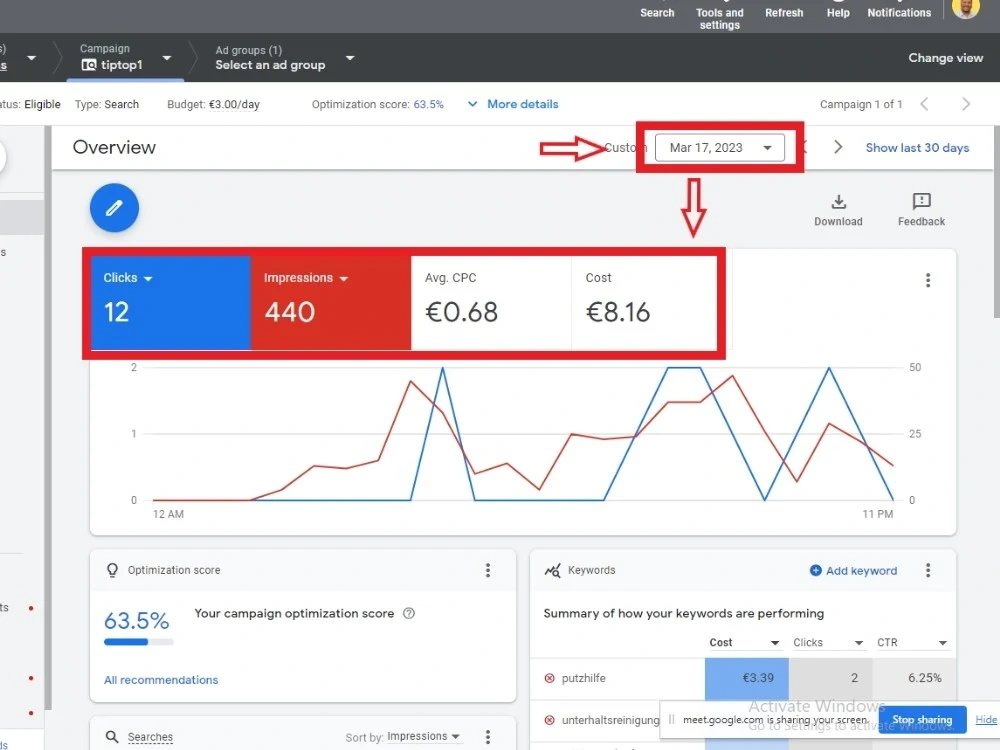Open the Clicks metric dropdown
Image resolution: width=1000 pixels, height=750 pixels.
click(128, 278)
